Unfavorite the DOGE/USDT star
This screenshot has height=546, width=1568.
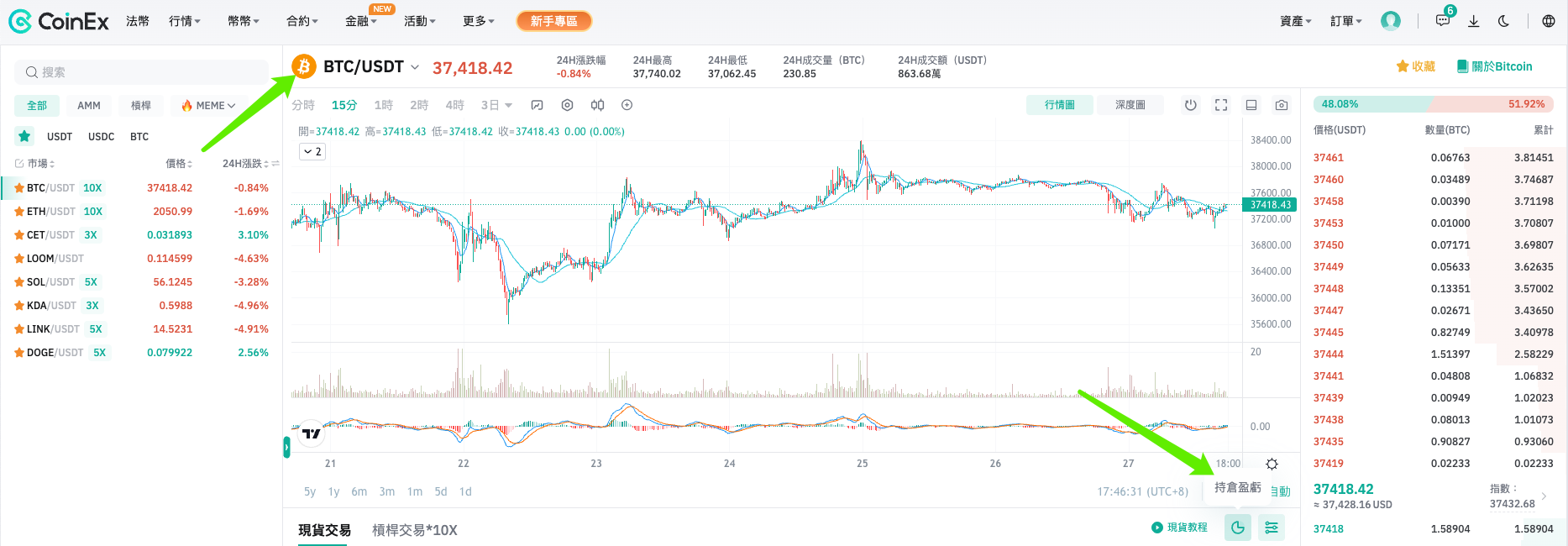[x=19, y=353]
